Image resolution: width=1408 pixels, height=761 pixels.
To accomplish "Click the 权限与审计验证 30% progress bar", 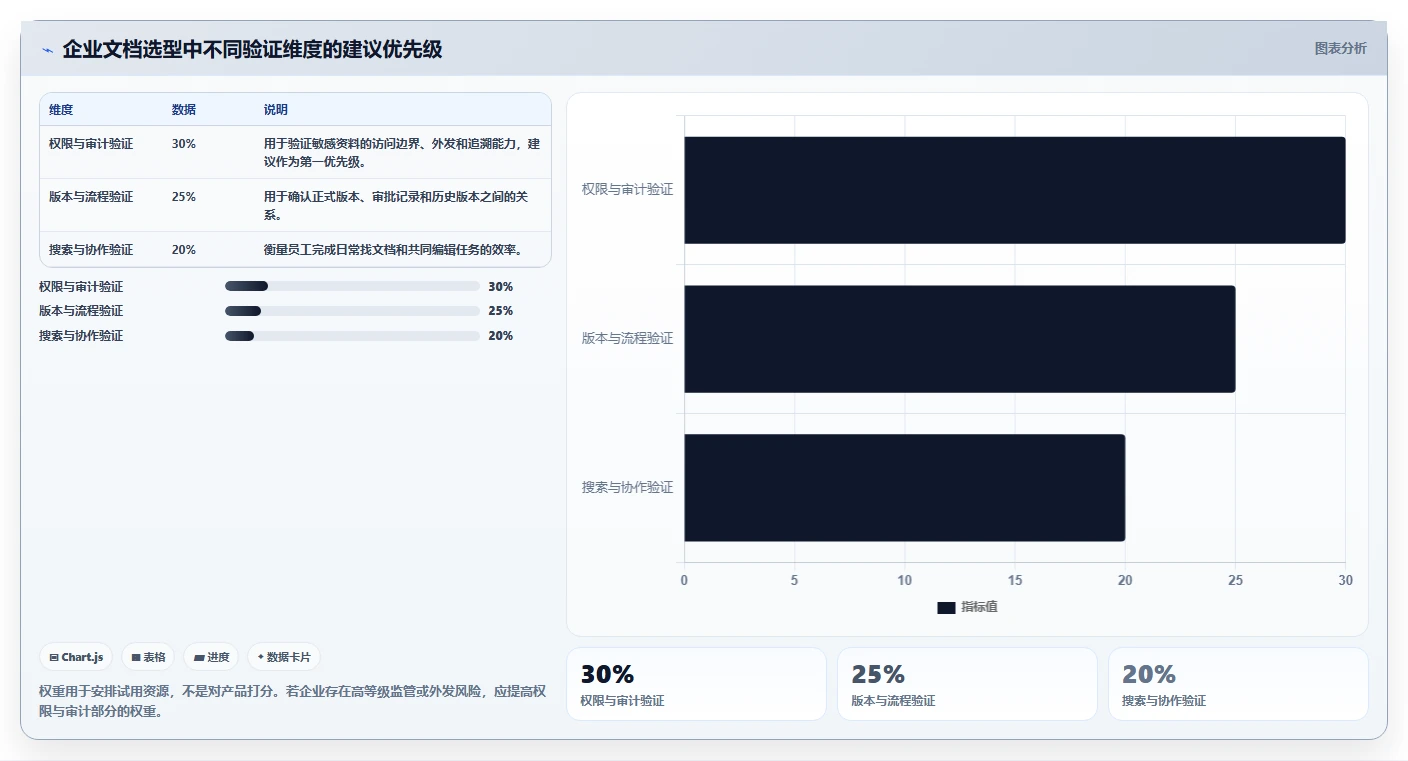I will point(352,286).
